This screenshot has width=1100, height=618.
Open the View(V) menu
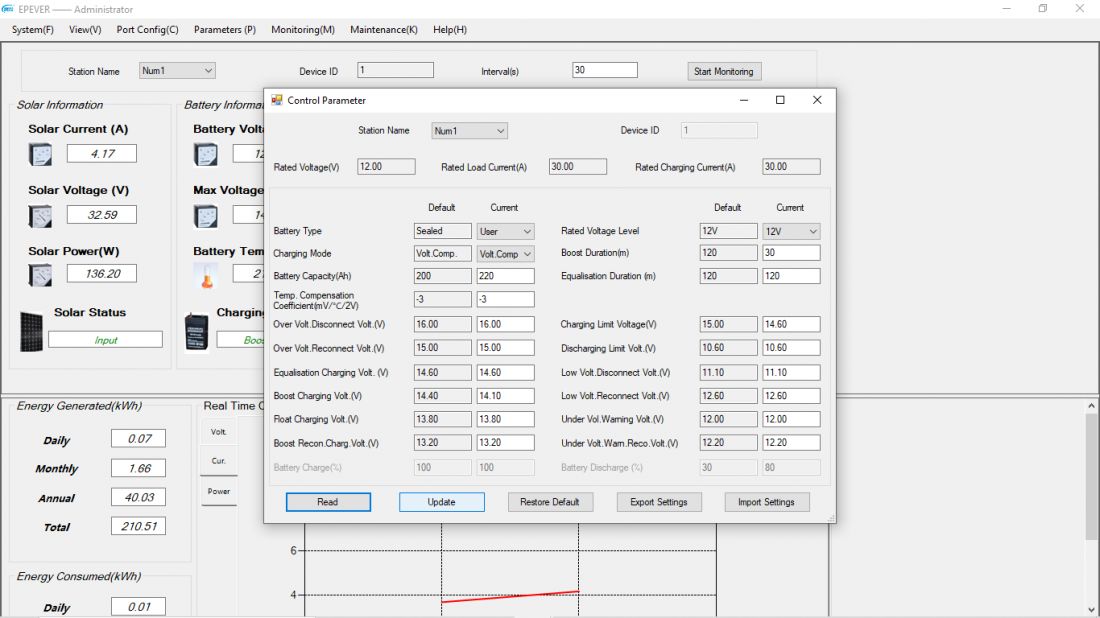pyautogui.click(x=85, y=29)
